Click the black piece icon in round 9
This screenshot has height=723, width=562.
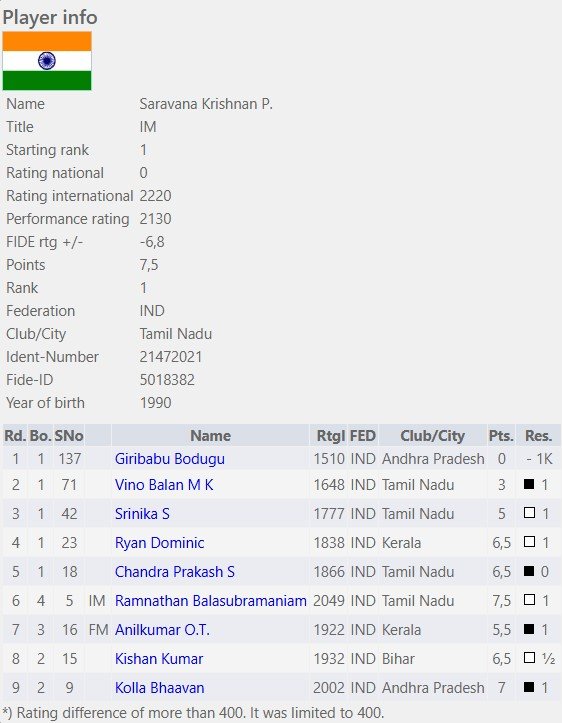pyautogui.click(x=529, y=687)
